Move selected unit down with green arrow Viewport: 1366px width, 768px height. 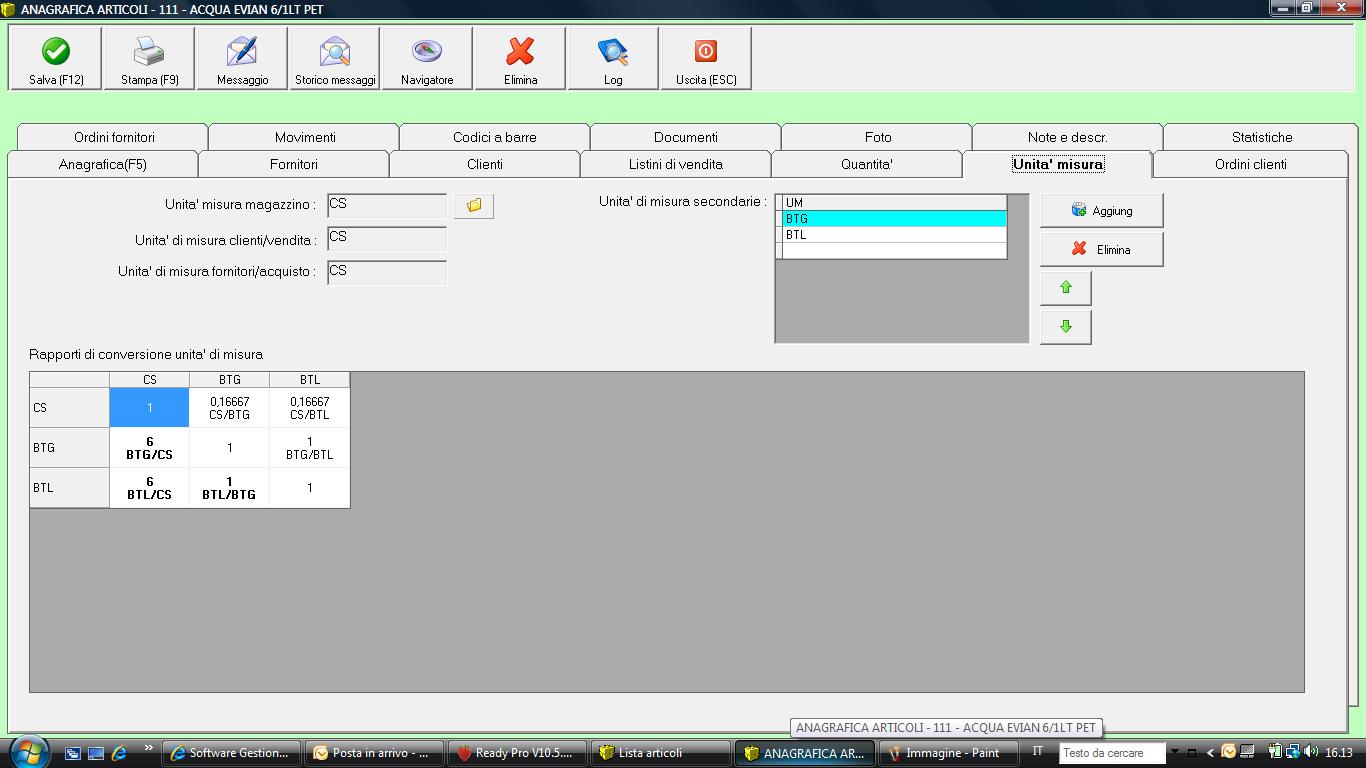1066,327
